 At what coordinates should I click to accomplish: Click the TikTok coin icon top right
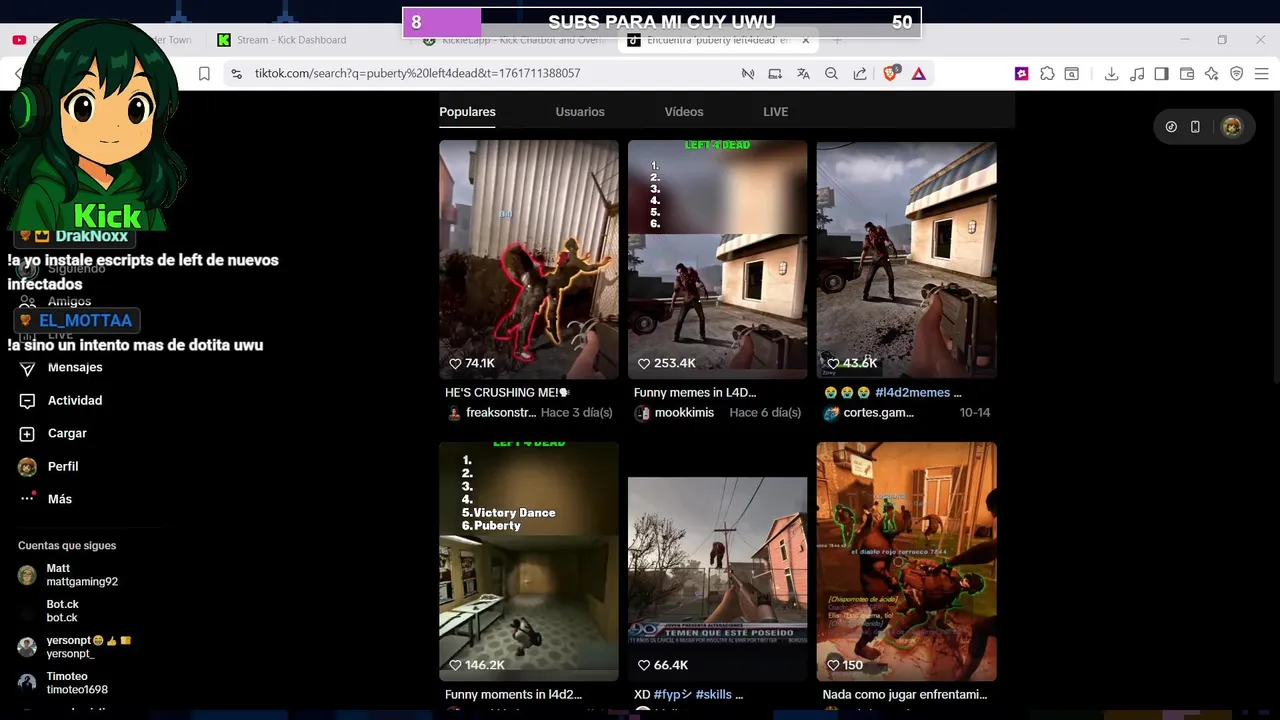click(1171, 127)
